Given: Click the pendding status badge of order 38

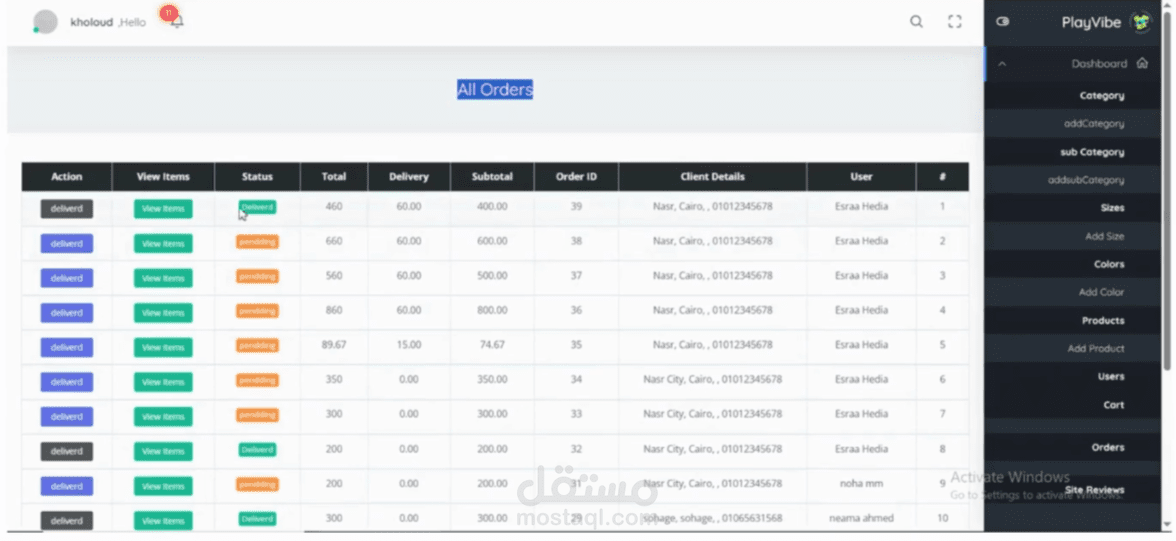Looking at the screenshot, I should click(257, 242).
